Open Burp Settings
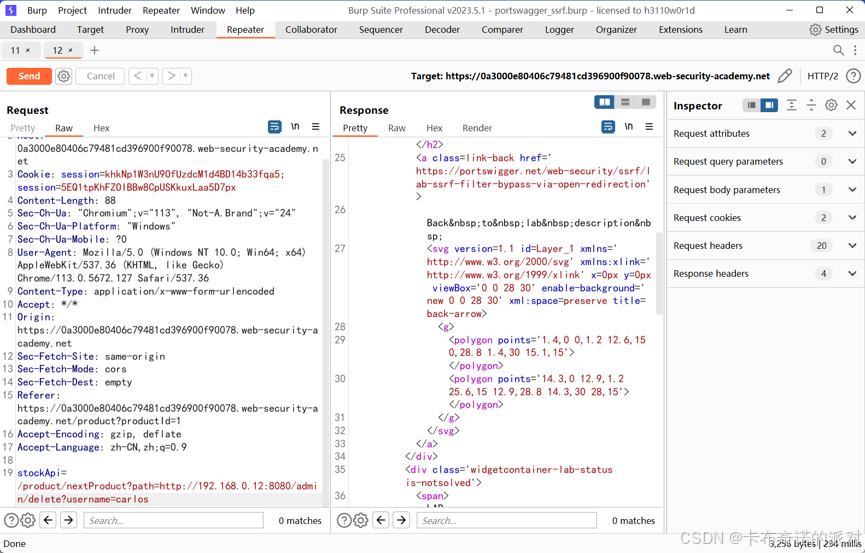 pyautogui.click(x=834, y=30)
